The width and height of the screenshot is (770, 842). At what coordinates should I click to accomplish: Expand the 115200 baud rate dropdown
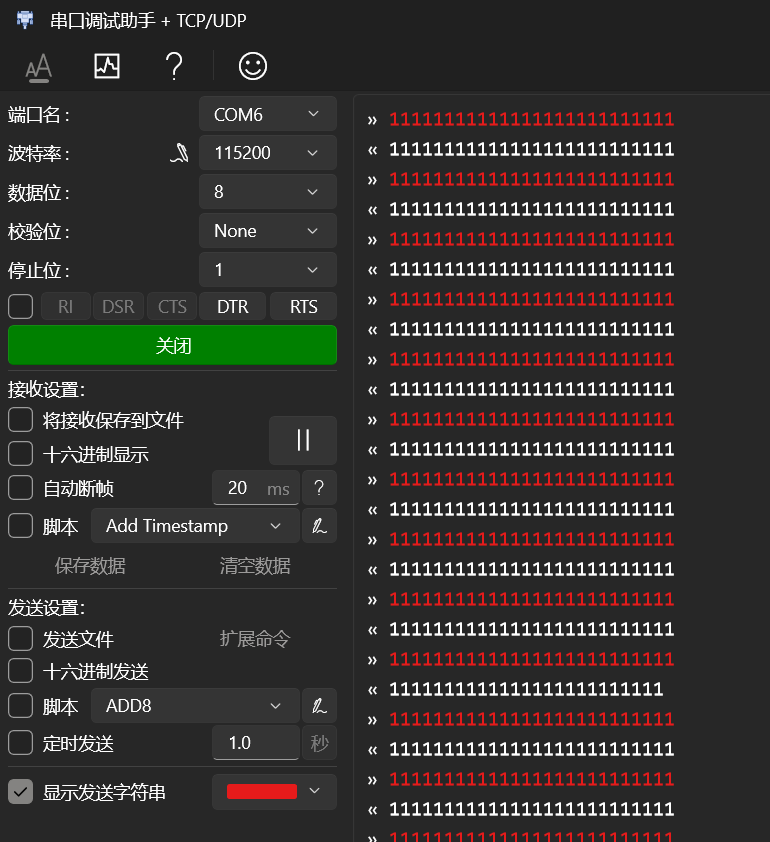(x=267, y=153)
